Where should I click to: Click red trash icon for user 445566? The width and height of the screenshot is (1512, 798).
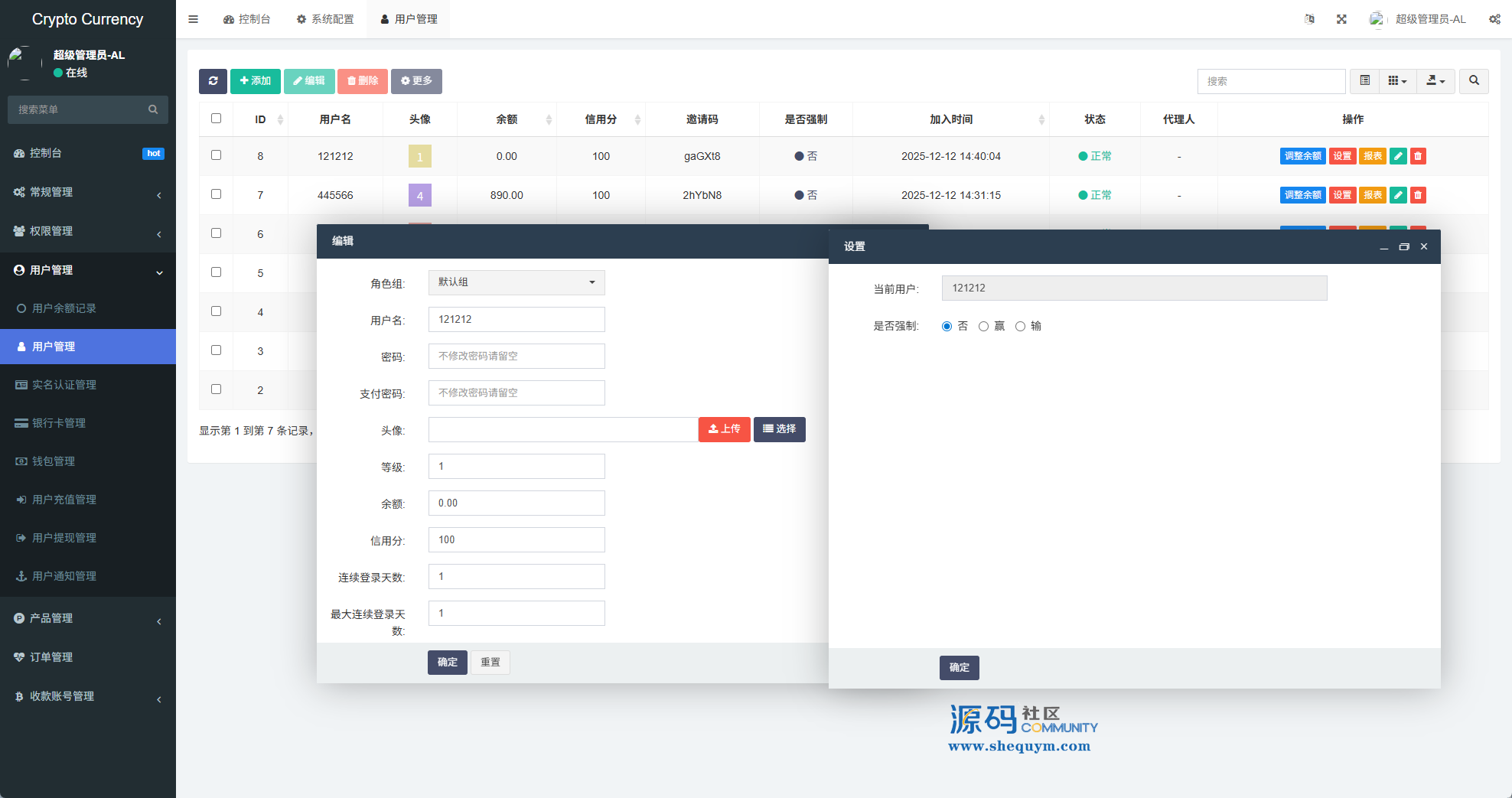coord(1418,195)
